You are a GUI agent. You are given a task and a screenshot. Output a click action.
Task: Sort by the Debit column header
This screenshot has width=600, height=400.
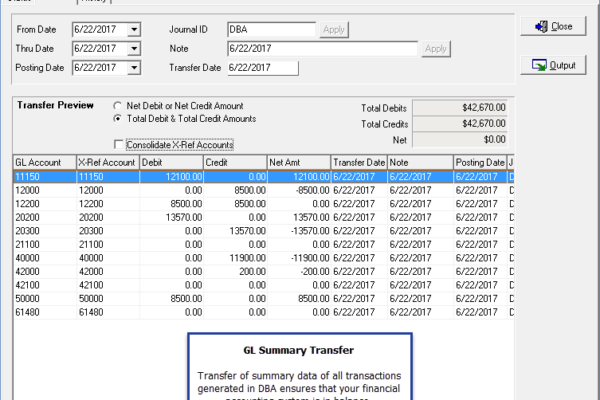click(x=171, y=162)
